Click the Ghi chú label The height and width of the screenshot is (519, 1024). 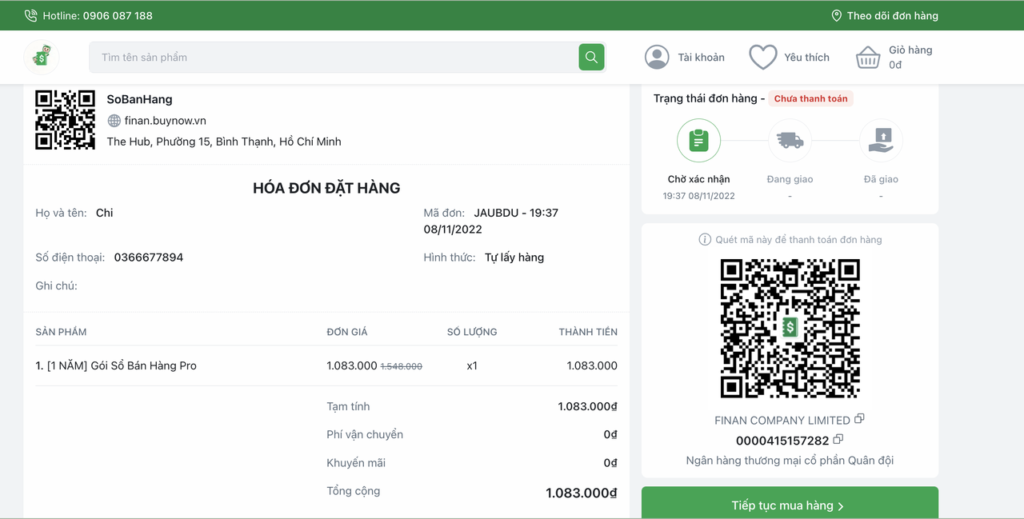pyautogui.click(x=56, y=286)
